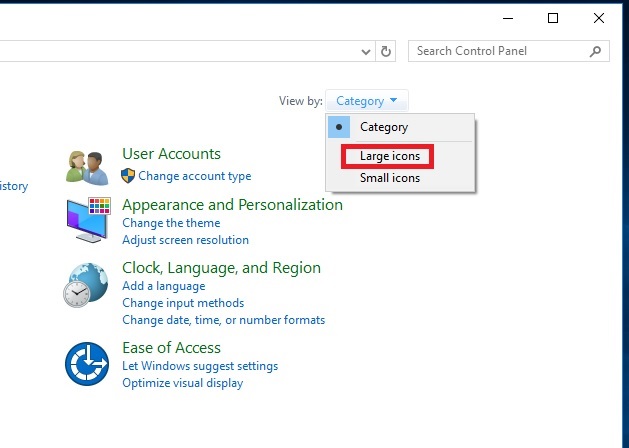The image size is (629, 448).
Task: Choose Large icons from the menu
Action: [x=388, y=156]
